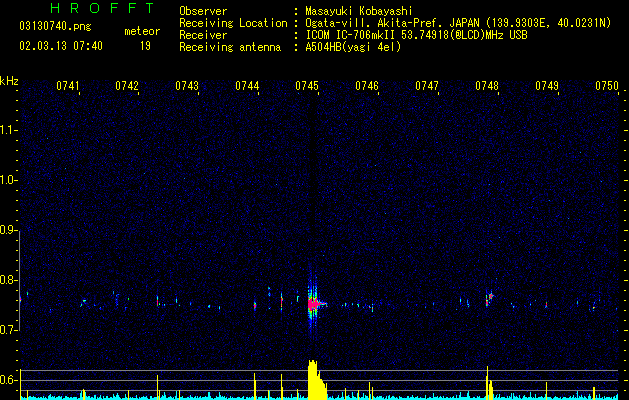This screenshot has width=629, height=400.
Task: Click the 0746 time tick label
Action: coord(367,86)
